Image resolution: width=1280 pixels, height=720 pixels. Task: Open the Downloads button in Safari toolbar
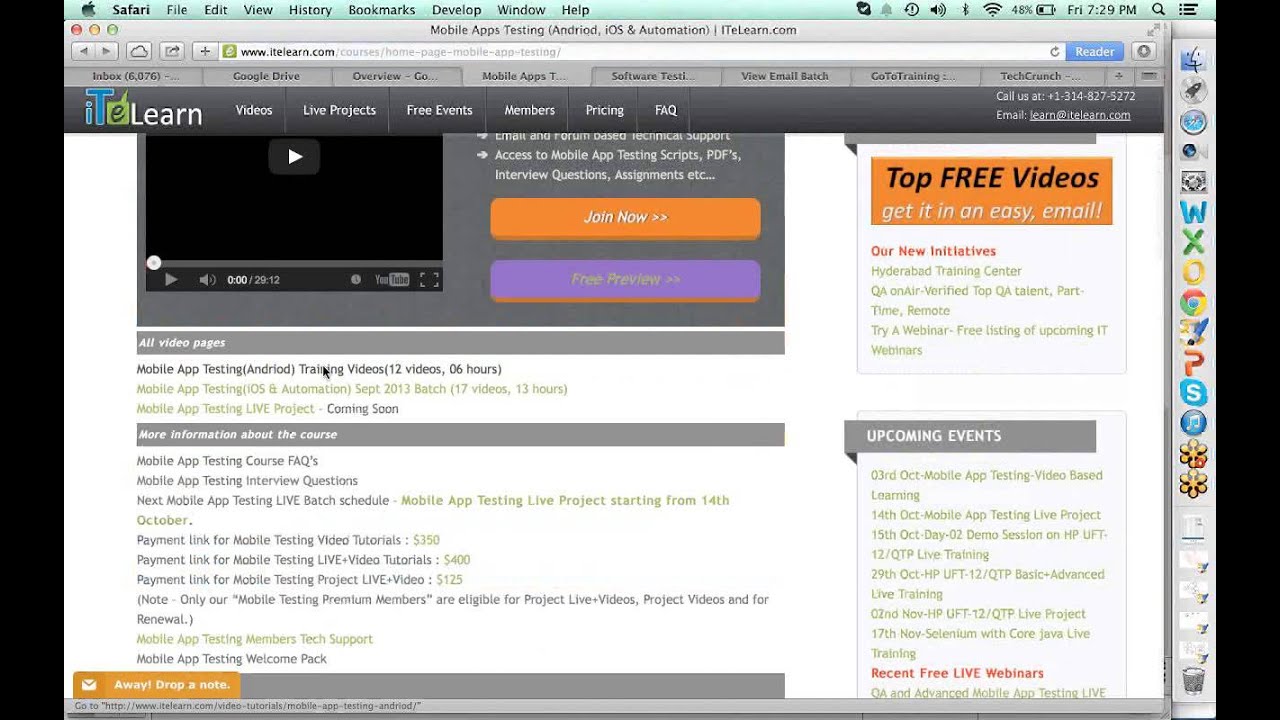1144,51
